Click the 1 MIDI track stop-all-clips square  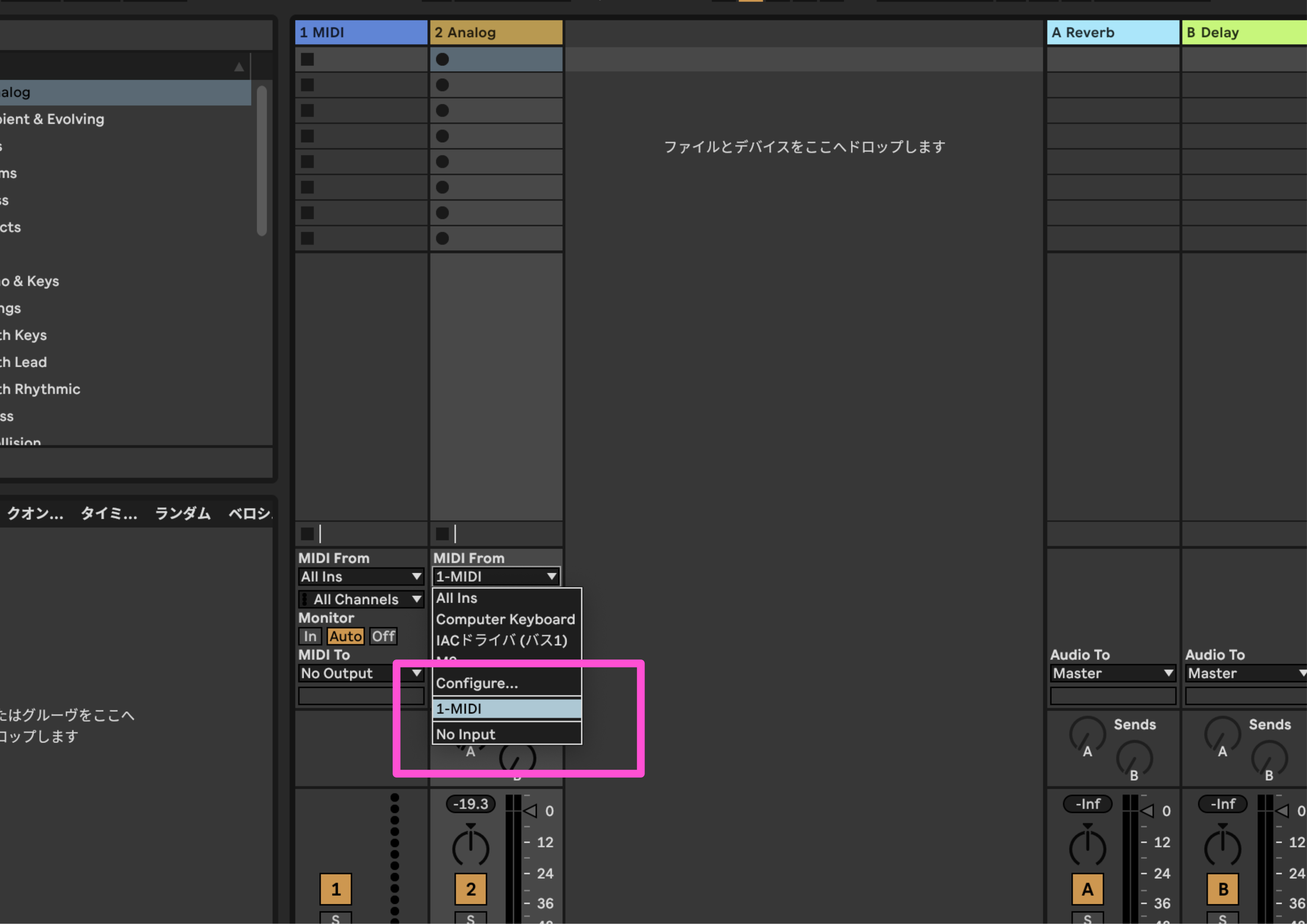307,534
